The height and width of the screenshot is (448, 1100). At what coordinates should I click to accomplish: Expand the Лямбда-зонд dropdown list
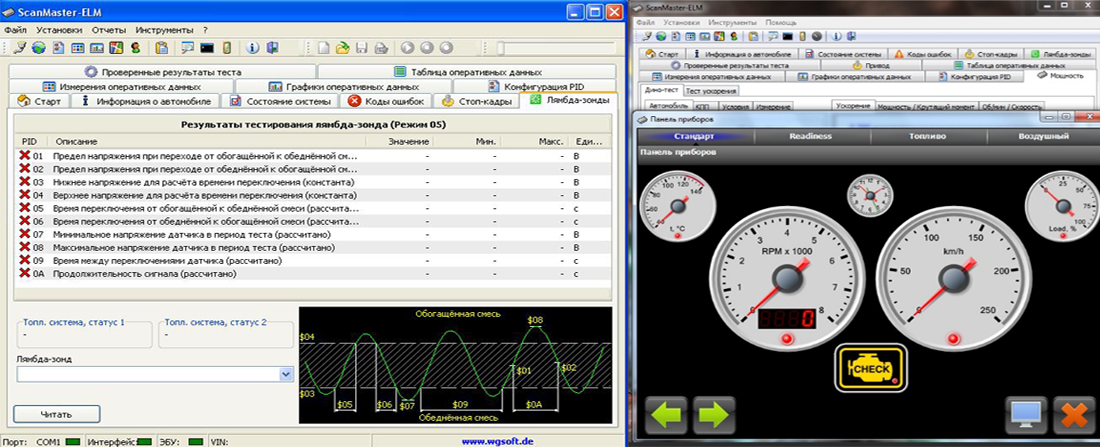pos(286,374)
